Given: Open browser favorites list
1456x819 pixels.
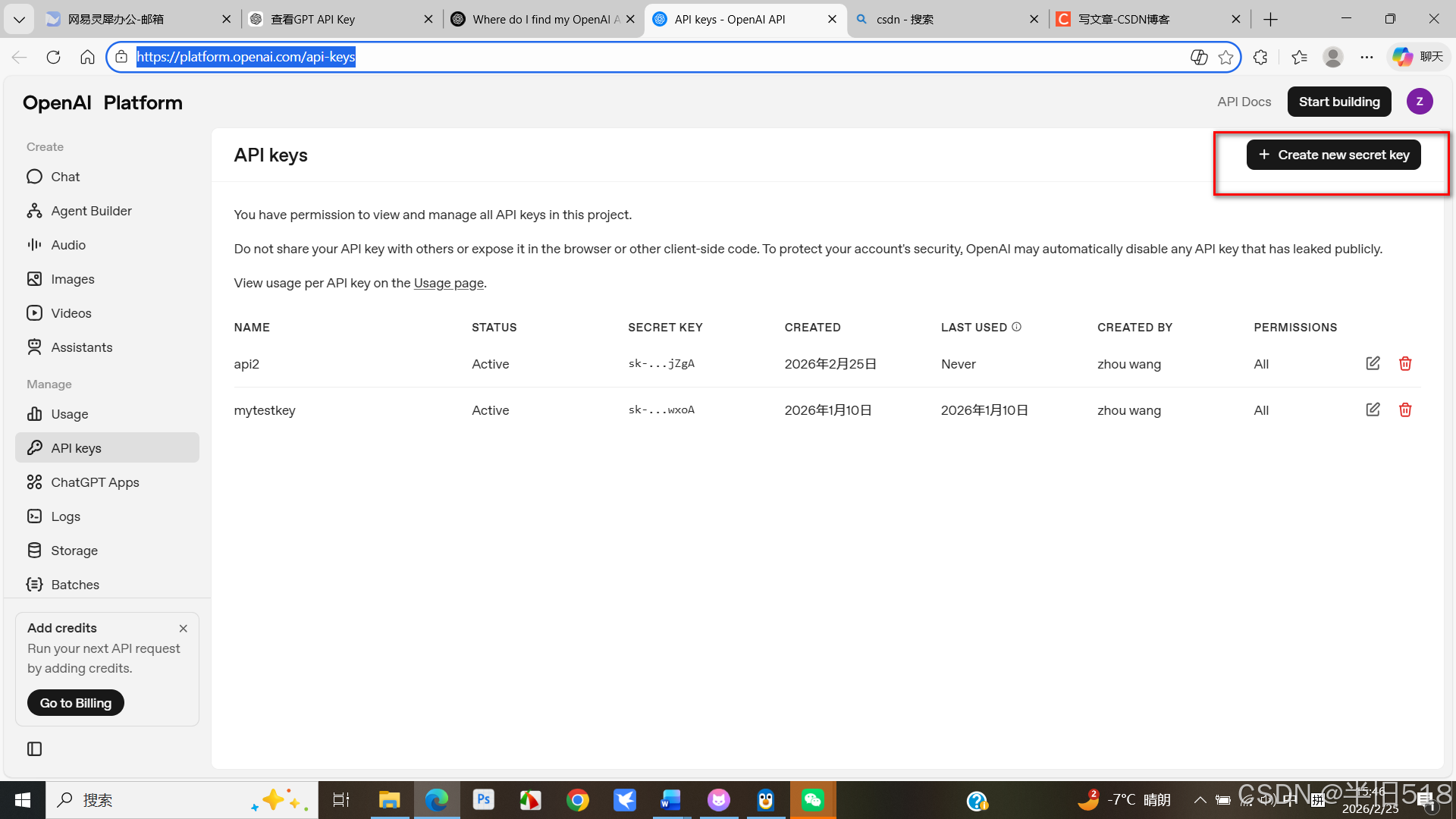Looking at the screenshot, I should click(x=1299, y=57).
